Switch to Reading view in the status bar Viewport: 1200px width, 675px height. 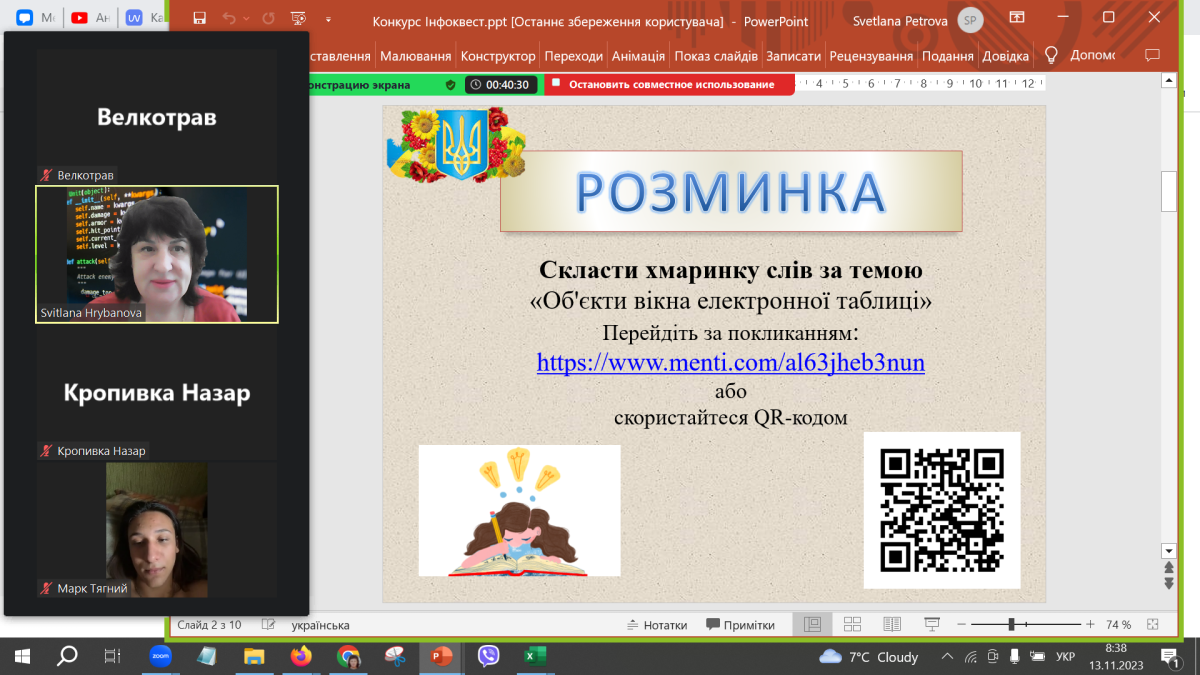point(892,625)
